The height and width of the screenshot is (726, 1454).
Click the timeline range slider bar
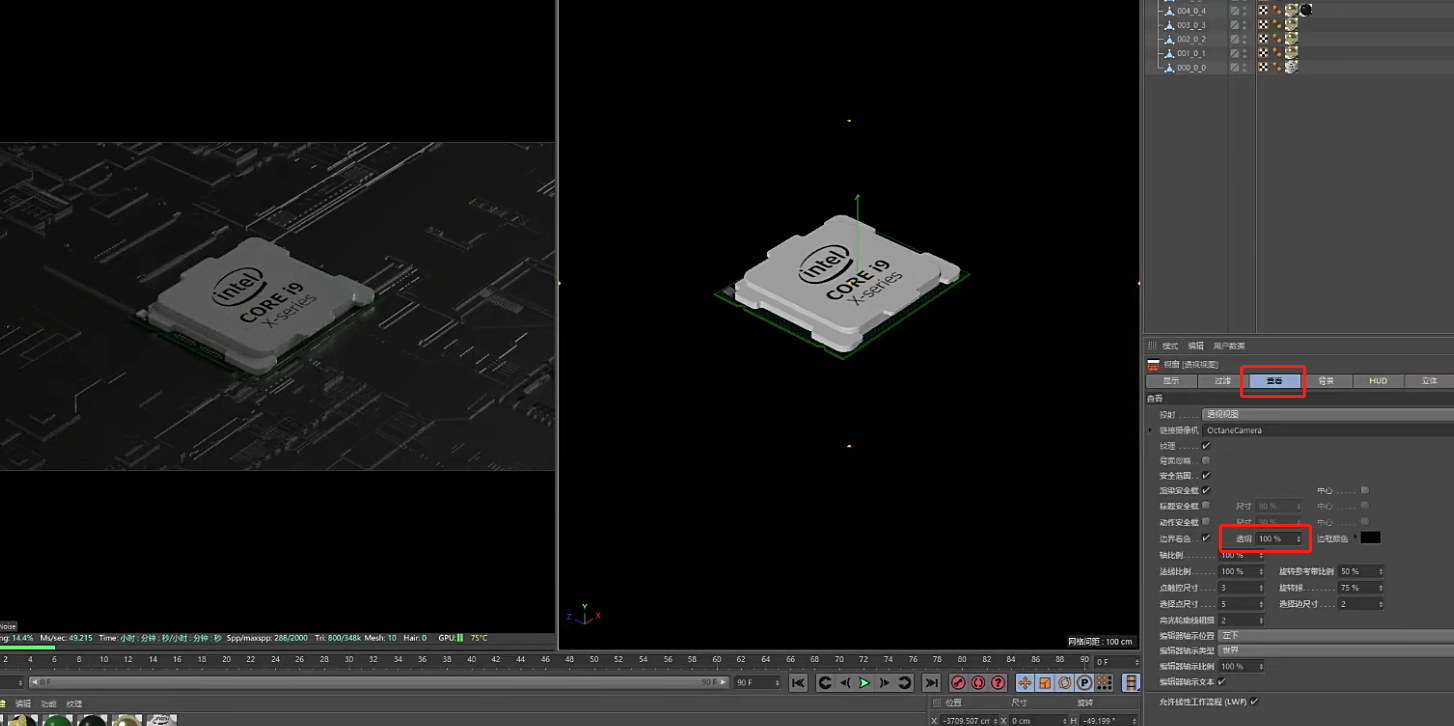(x=377, y=683)
